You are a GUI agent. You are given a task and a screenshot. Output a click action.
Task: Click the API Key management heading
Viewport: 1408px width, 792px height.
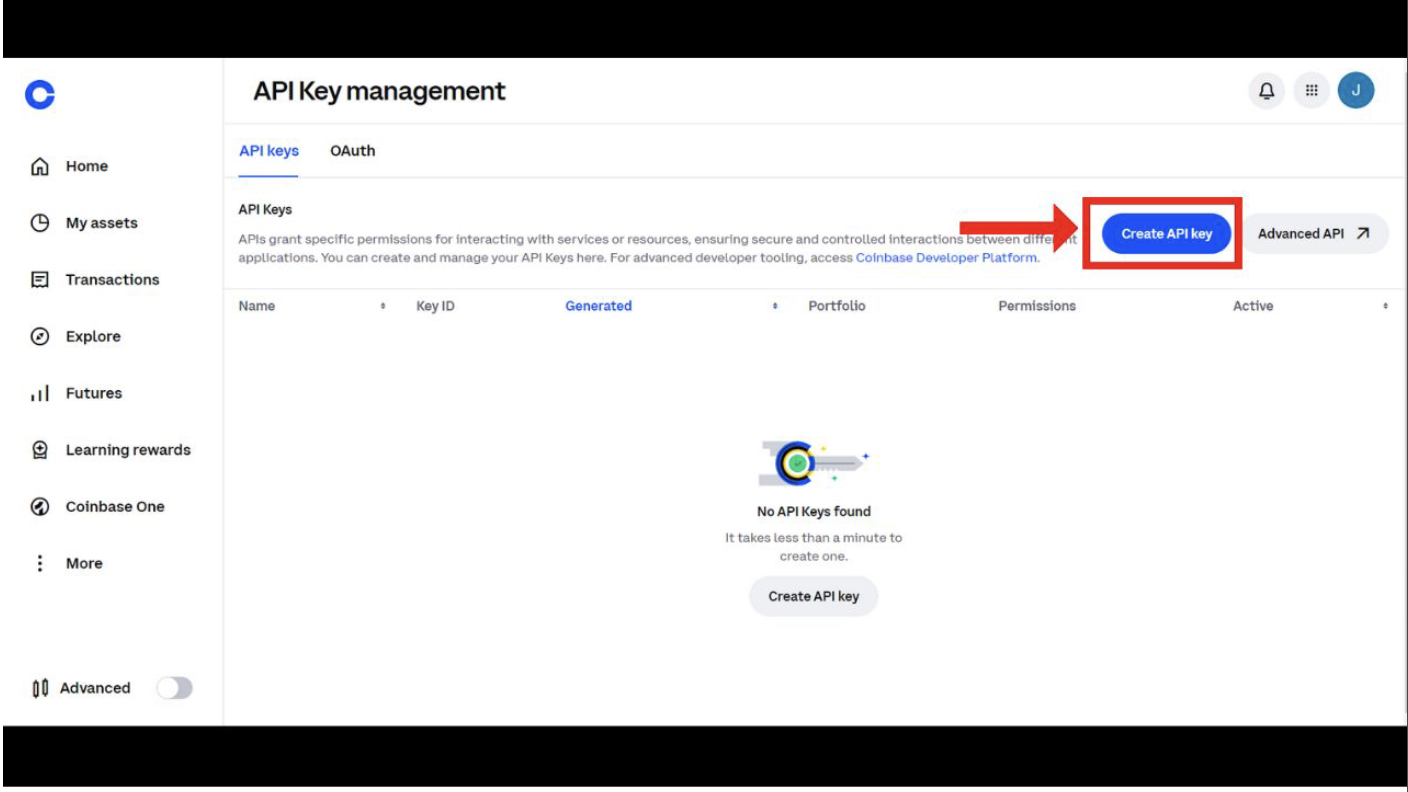pyautogui.click(x=380, y=91)
